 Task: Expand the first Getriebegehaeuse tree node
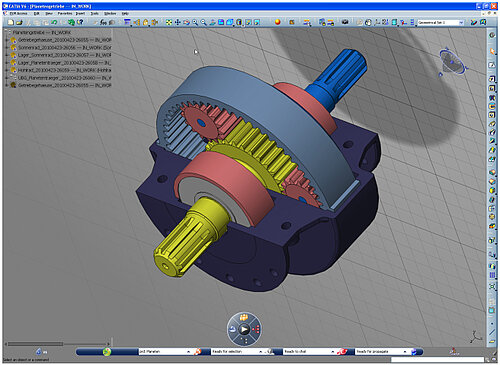(7, 40)
